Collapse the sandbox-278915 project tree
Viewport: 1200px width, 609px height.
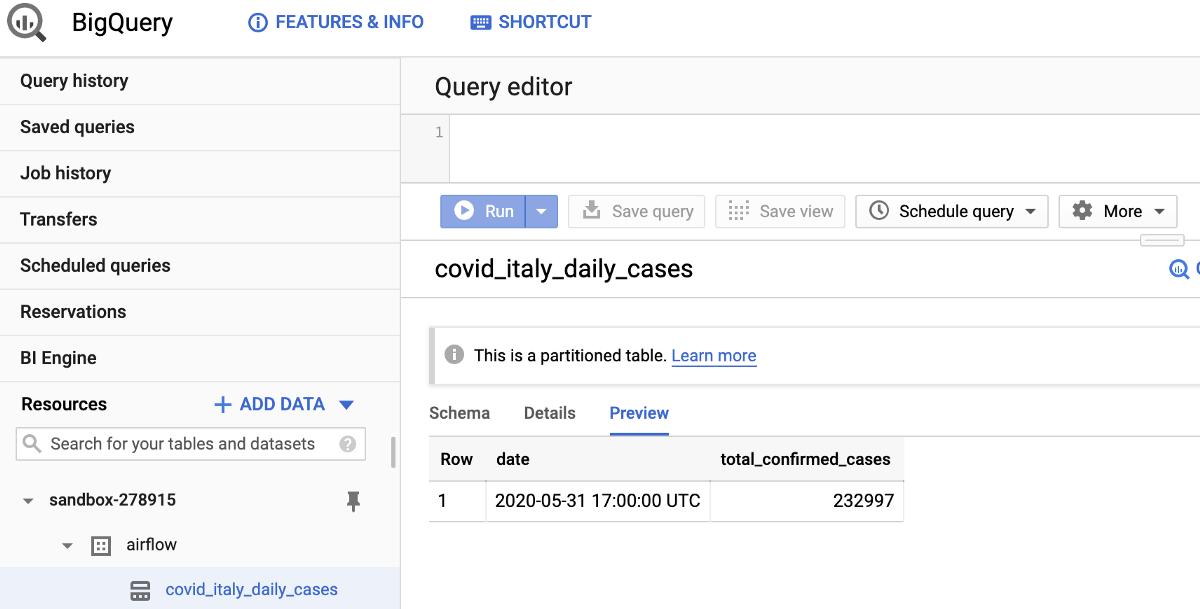(x=28, y=501)
